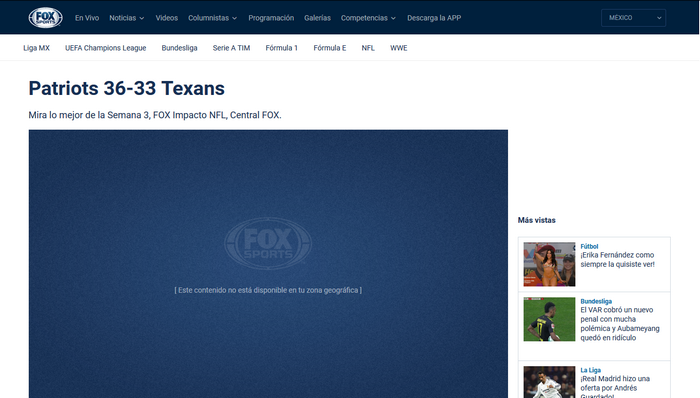Select UEFA Champions League tab
Screen dimensions: 700x398
[x=106, y=48]
